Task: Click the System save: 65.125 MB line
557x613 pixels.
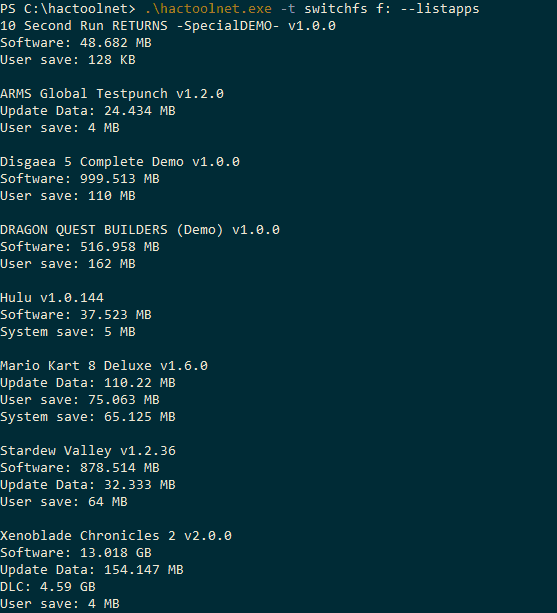Action: (x=88, y=417)
